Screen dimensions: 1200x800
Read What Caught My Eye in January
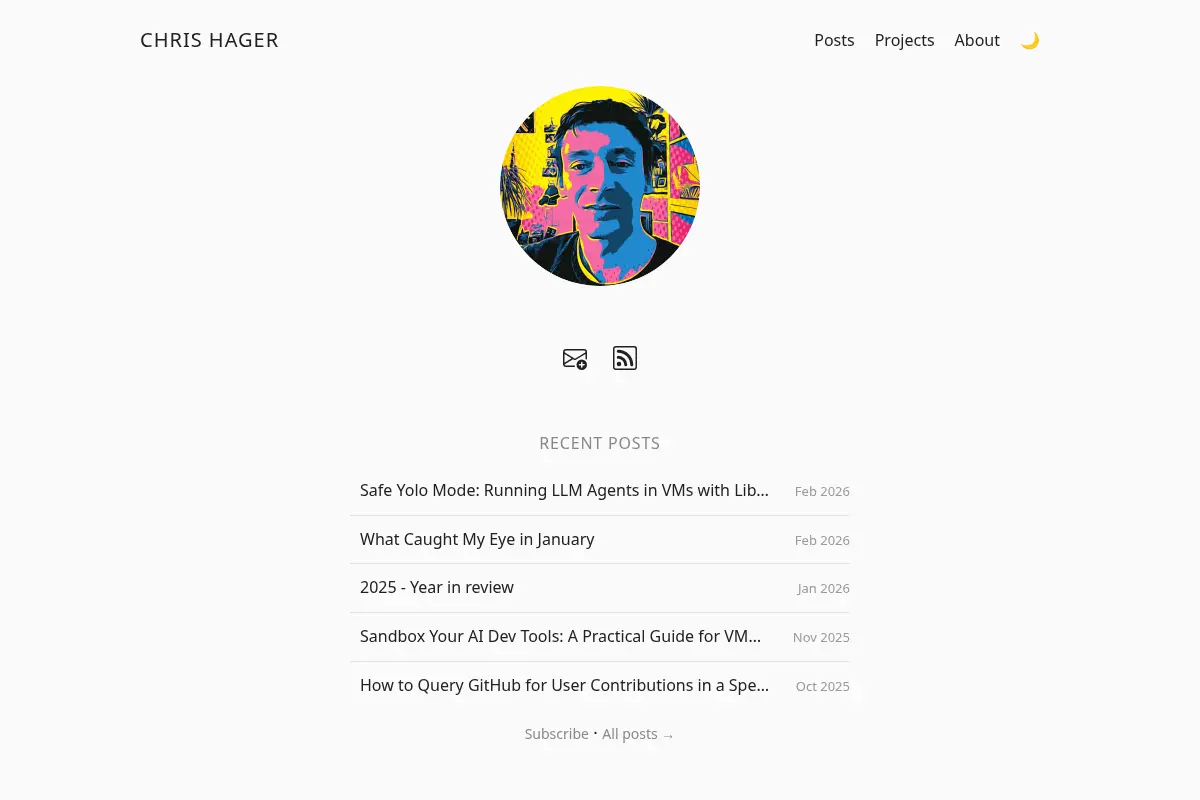click(x=477, y=539)
